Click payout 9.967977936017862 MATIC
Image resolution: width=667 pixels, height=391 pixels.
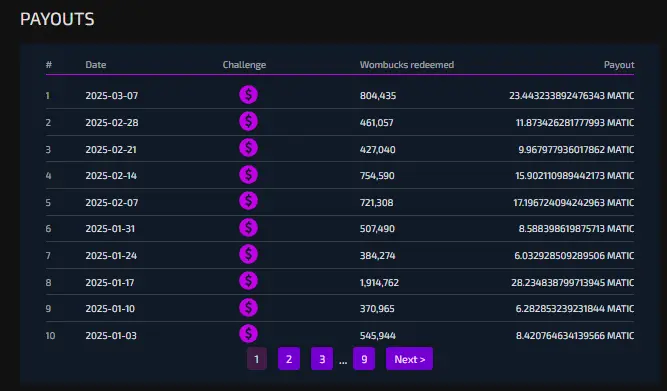click(576, 150)
